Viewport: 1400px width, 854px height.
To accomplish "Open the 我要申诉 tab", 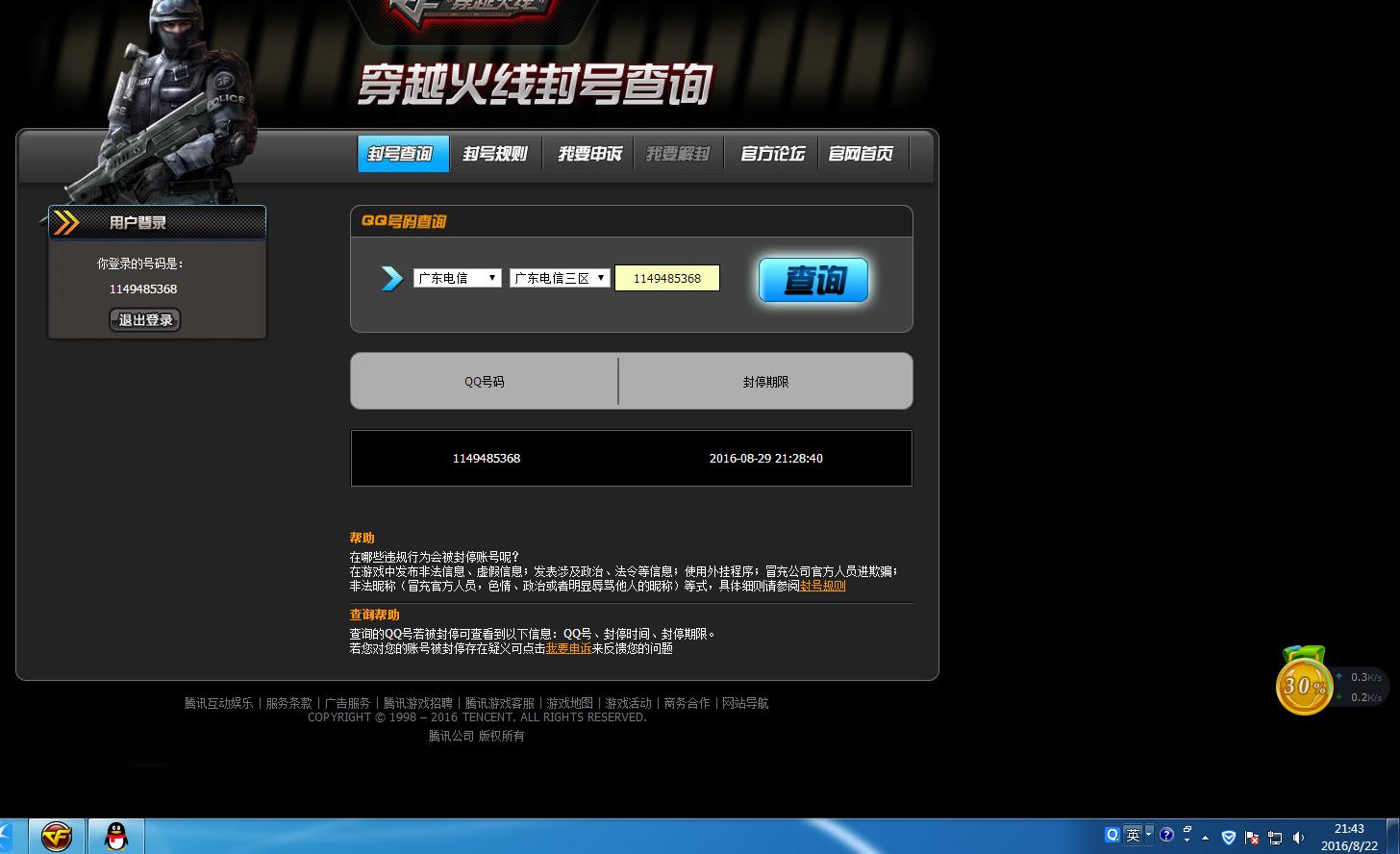I will coord(589,154).
